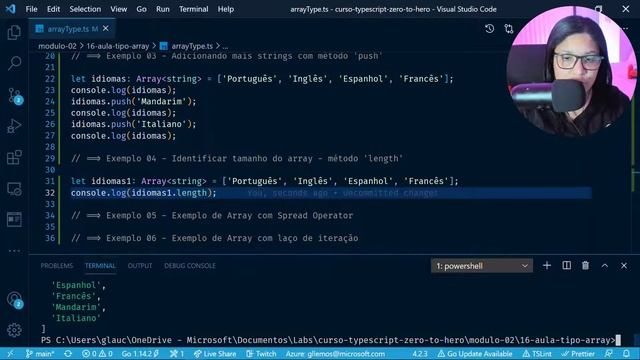Synchronize changes via status bar sync icon
This screenshot has width=640, height=360.
[68, 354]
